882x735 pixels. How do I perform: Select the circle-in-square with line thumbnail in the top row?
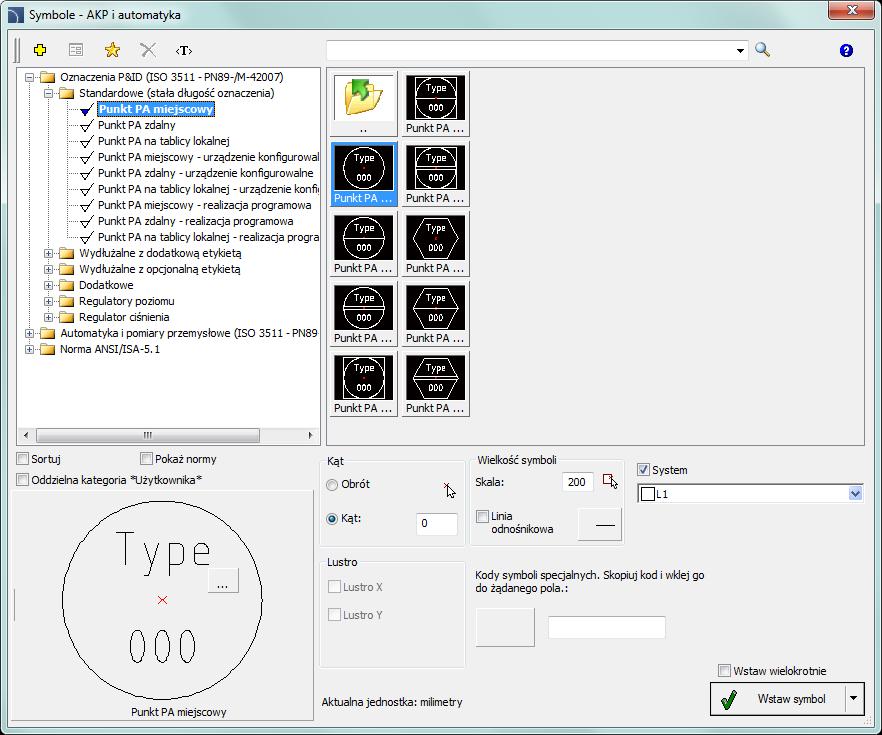point(435,104)
